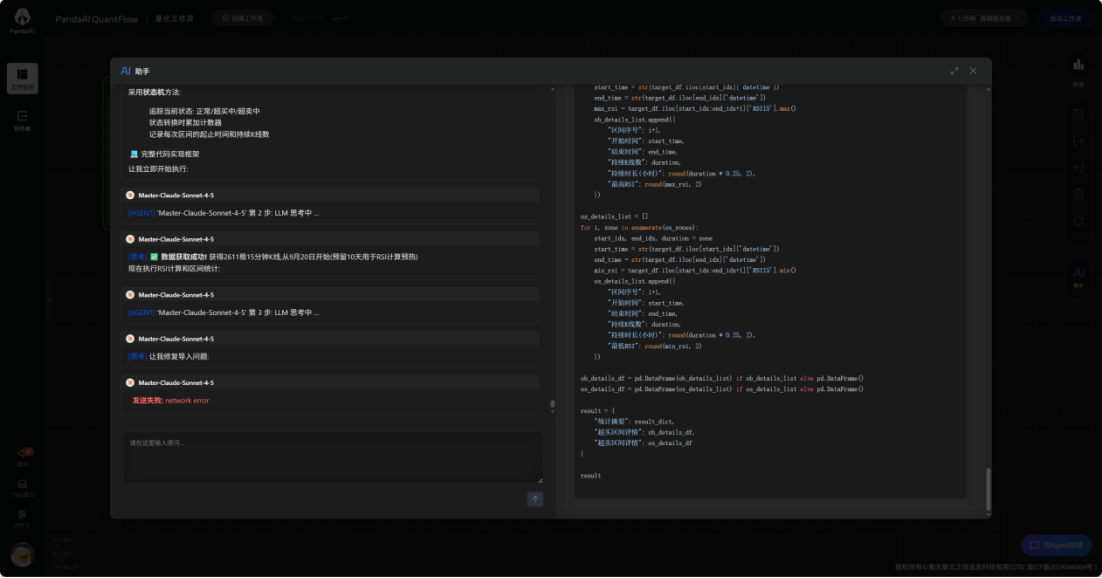Click the user avatar at bottom-left
This screenshot has width=1102, height=578.
click(21, 553)
